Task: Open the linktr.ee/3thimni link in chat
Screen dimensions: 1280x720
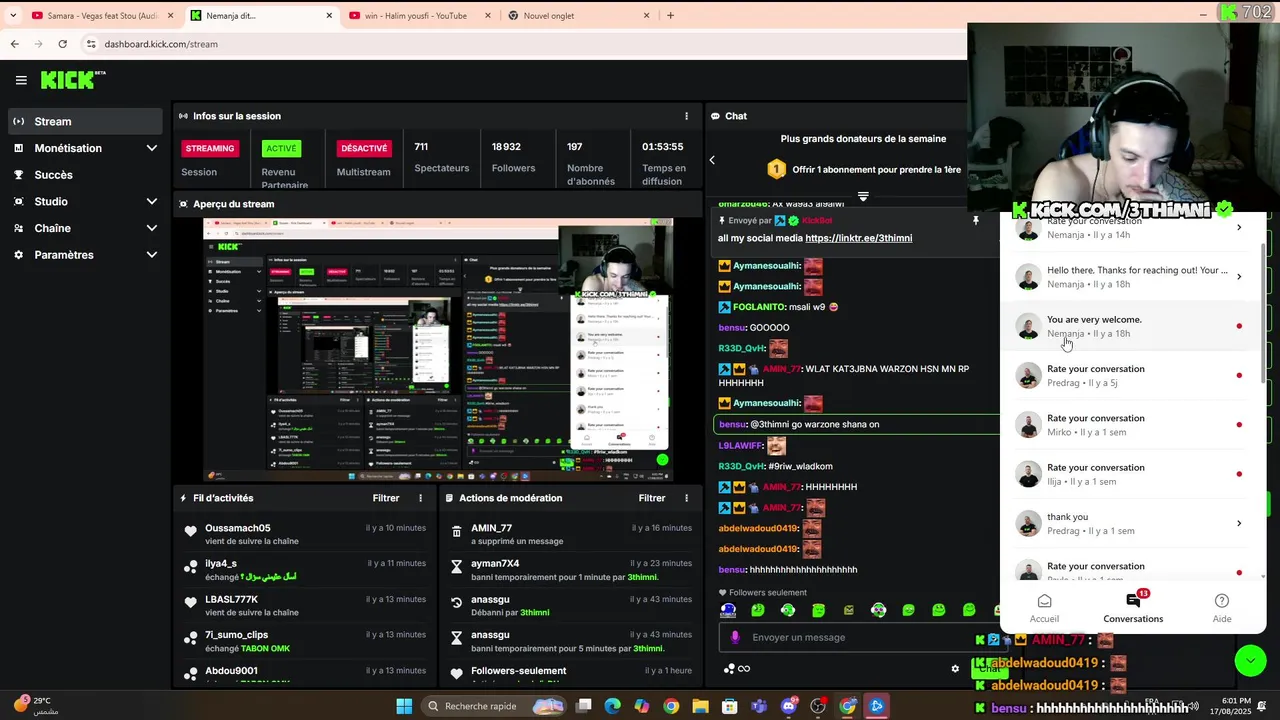Action: (x=858, y=238)
